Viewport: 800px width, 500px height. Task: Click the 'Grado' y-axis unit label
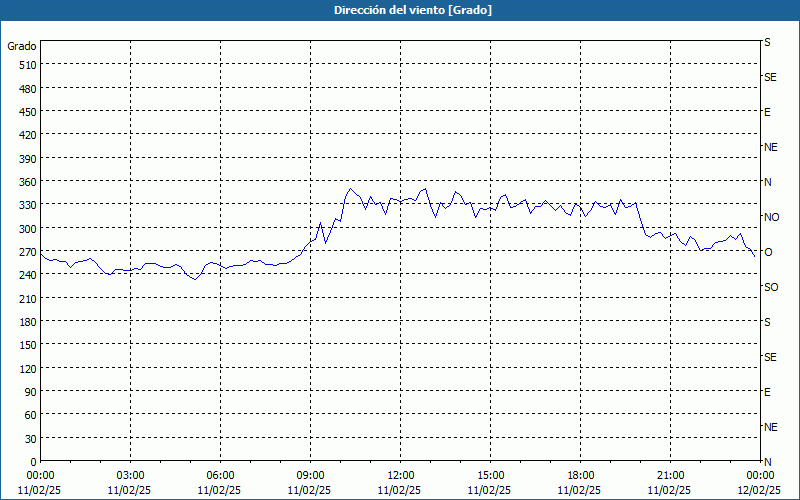point(22,46)
